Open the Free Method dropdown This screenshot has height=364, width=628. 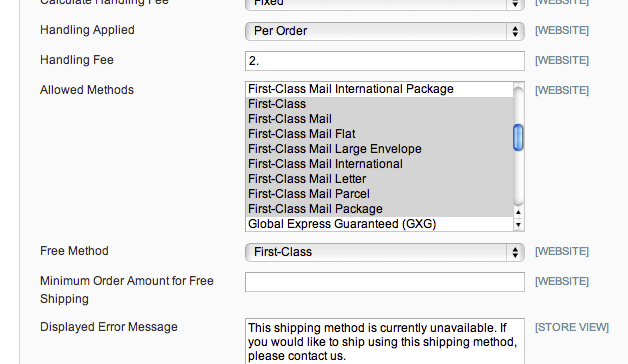[x=384, y=252]
